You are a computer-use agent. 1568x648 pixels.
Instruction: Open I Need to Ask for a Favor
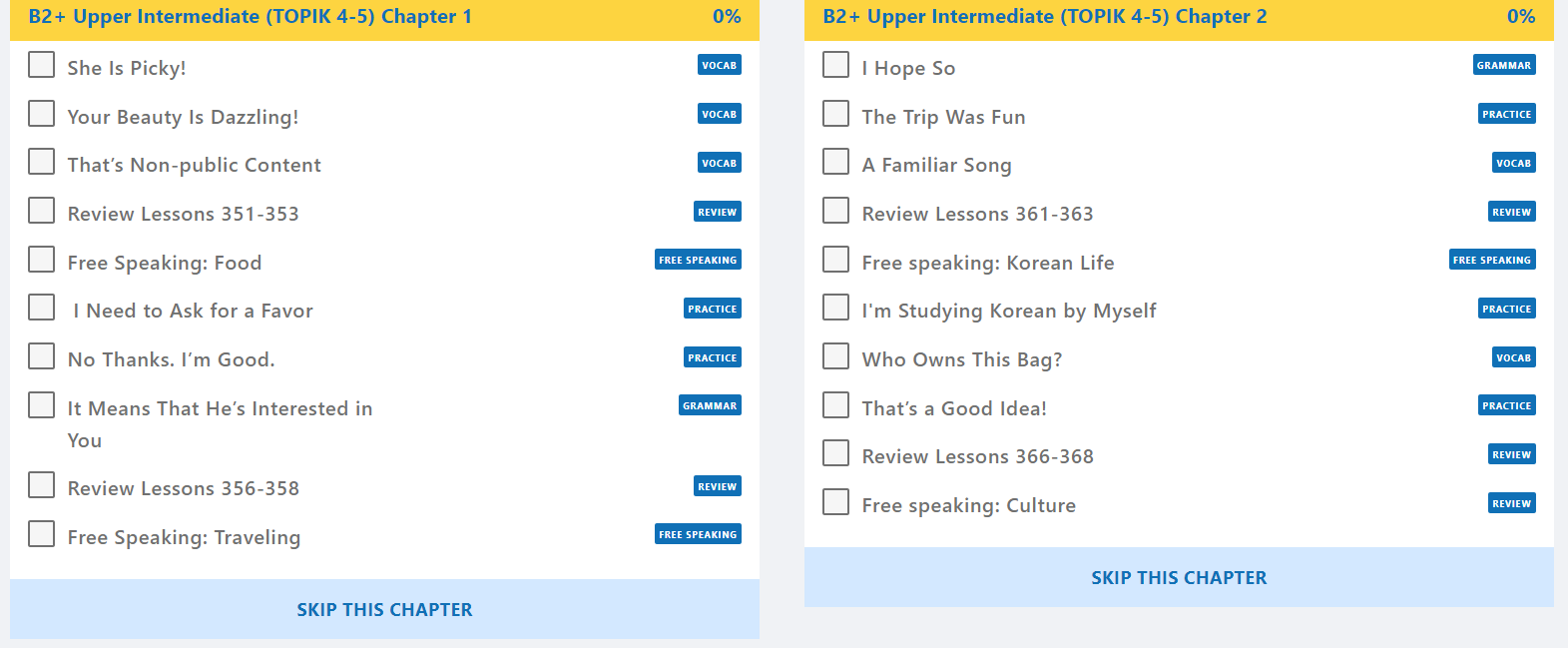pos(193,311)
